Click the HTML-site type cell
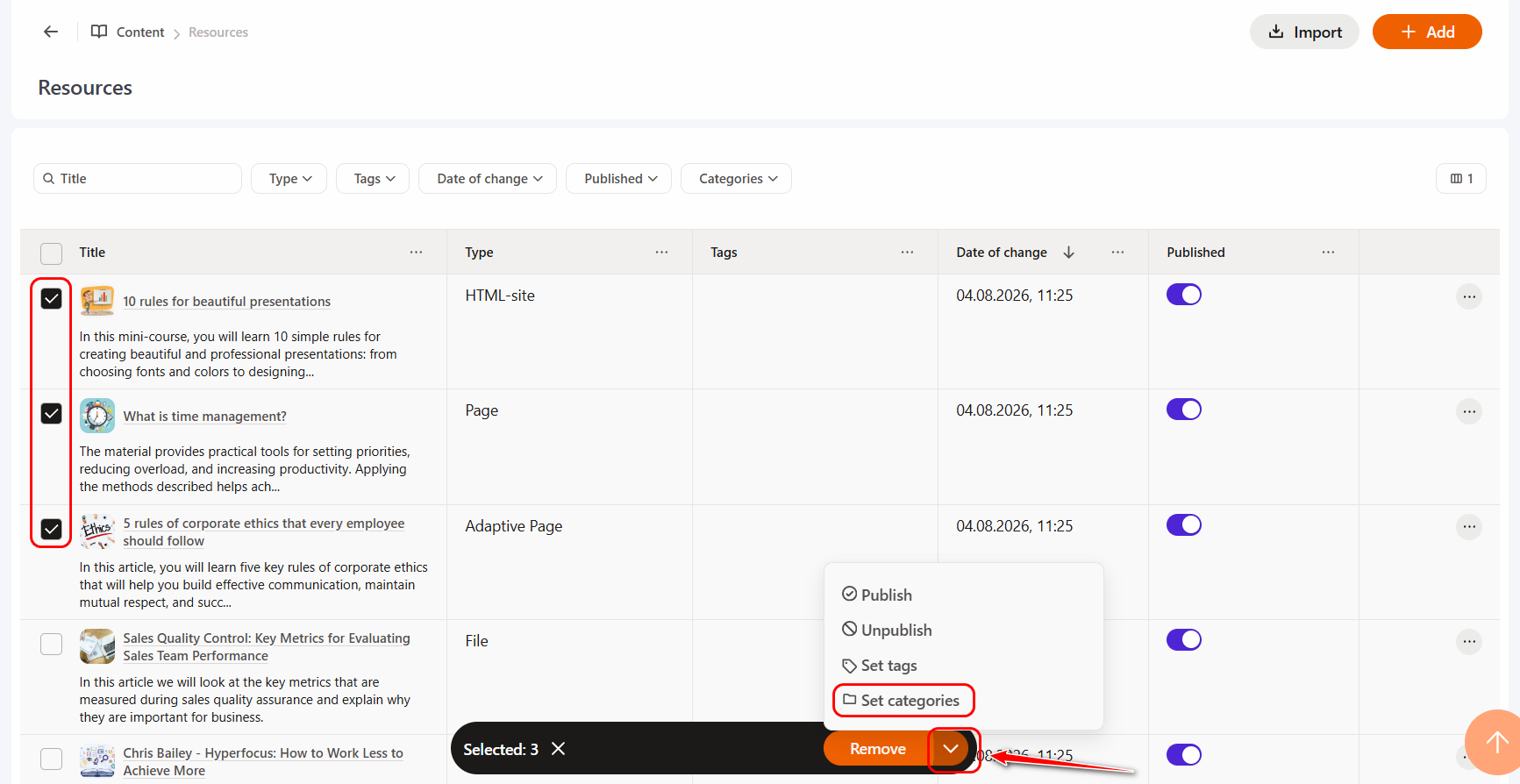The image size is (1520, 784). 500,296
